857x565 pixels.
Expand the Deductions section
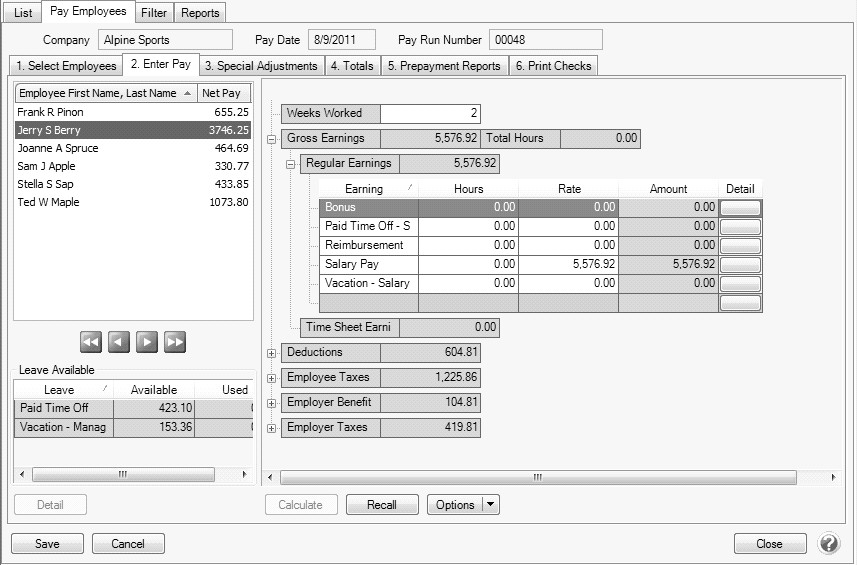(272, 353)
